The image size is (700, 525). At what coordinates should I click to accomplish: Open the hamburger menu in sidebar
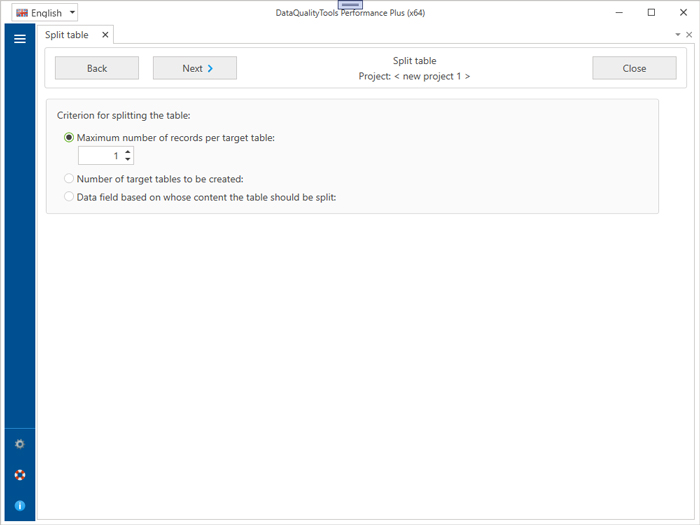pyautogui.click(x=19, y=39)
